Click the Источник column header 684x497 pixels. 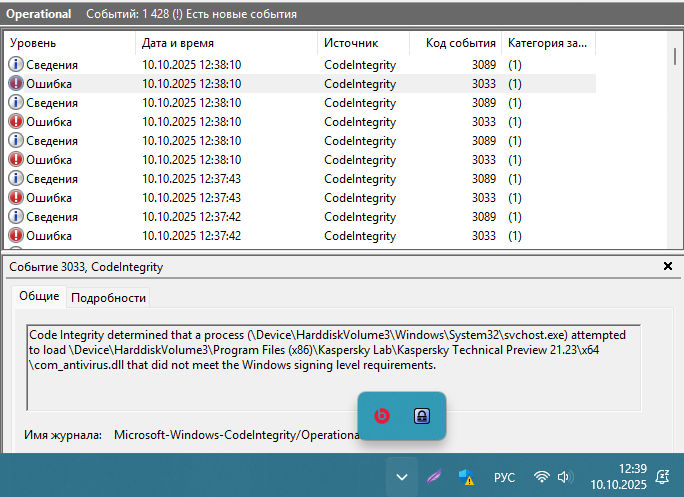364,43
